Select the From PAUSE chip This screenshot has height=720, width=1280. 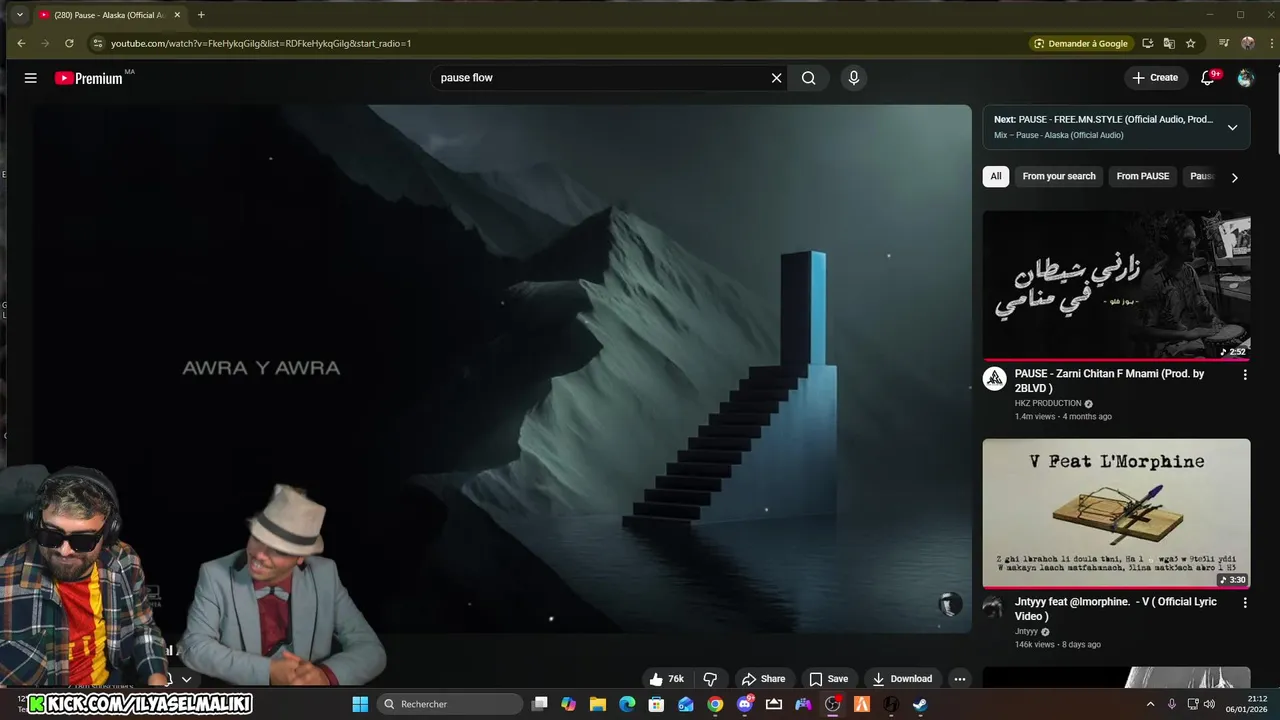pos(1142,176)
